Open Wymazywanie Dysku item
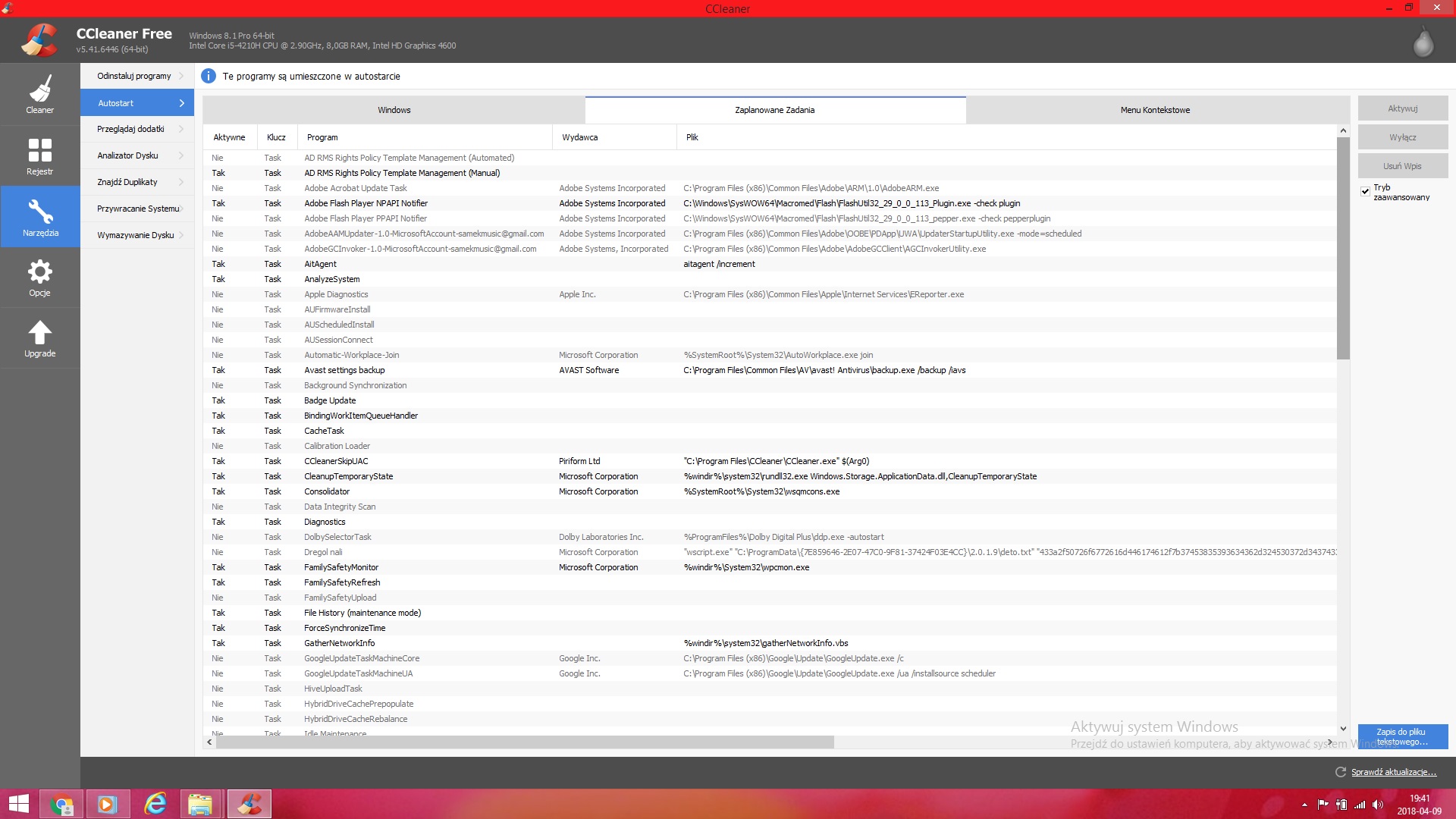Screen dimensions: 1456x819 point(137,235)
